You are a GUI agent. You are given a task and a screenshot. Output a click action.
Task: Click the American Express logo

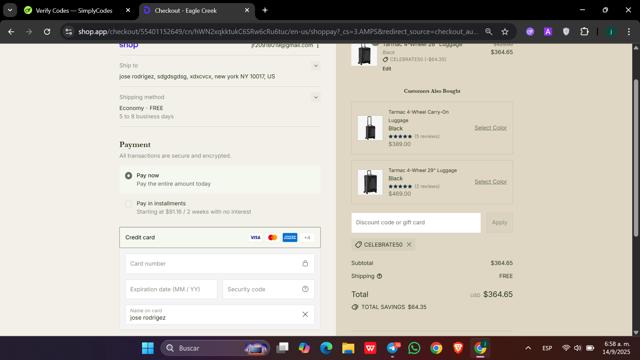290,237
